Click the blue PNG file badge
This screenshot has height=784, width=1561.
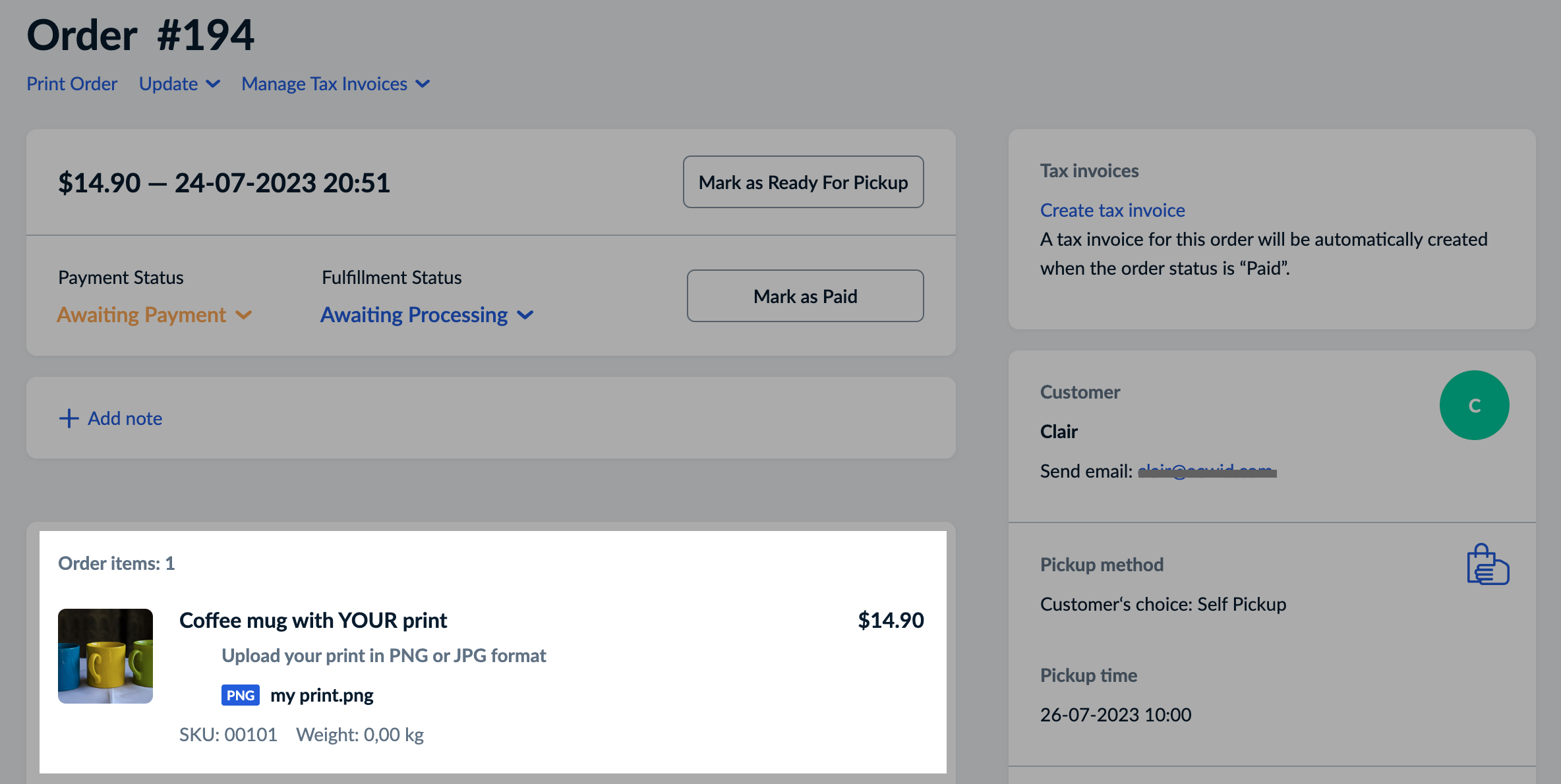click(x=240, y=695)
